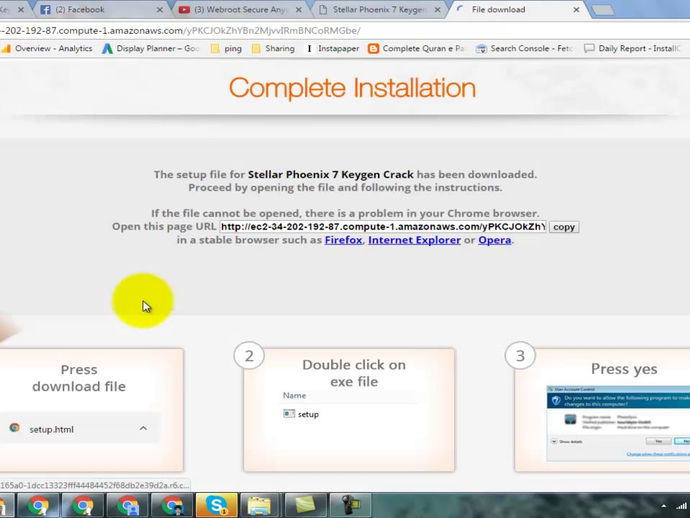
Task: Switch to the Stellar Phoenix 7 Keygen tab
Action: point(378,10)
